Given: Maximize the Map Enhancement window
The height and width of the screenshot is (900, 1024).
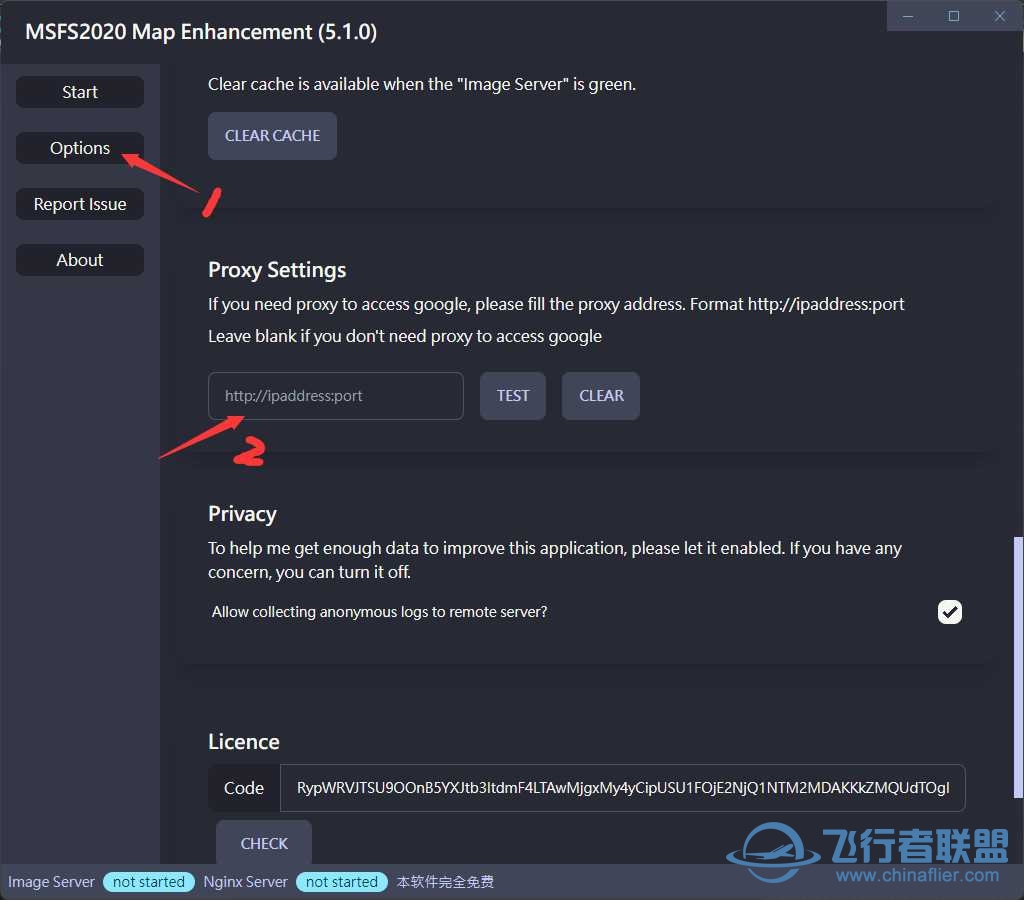Looking at the screenshot, I should tap(953, 16).
